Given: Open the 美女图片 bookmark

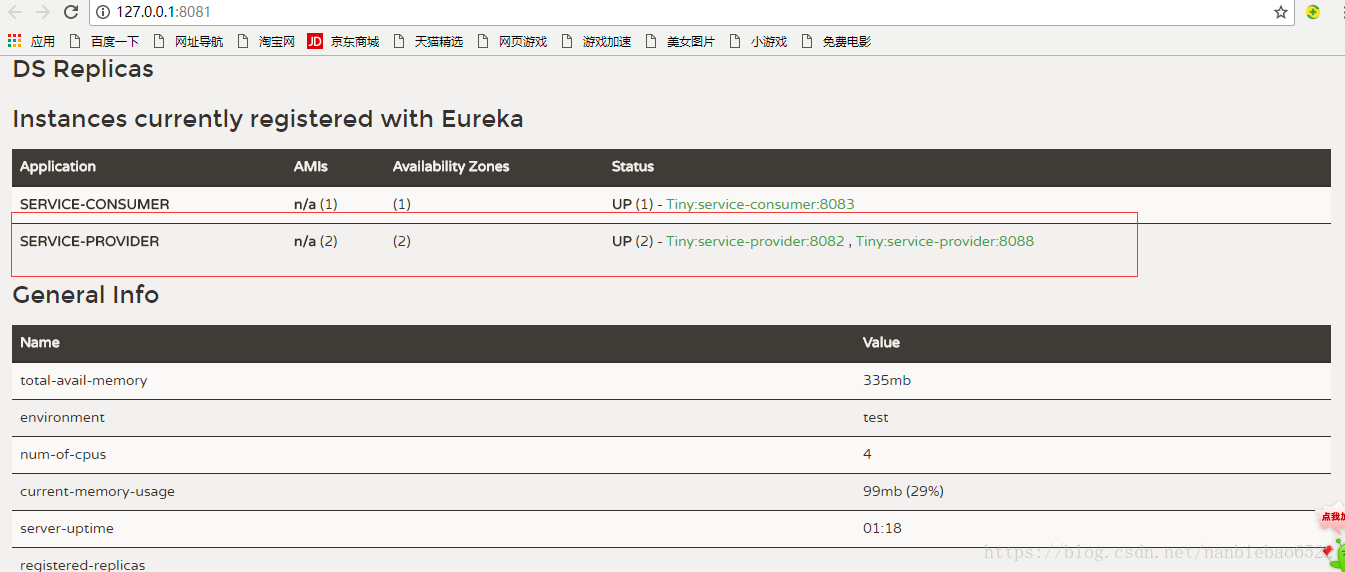Looking at the screenshot, I should tap(680, 41).
